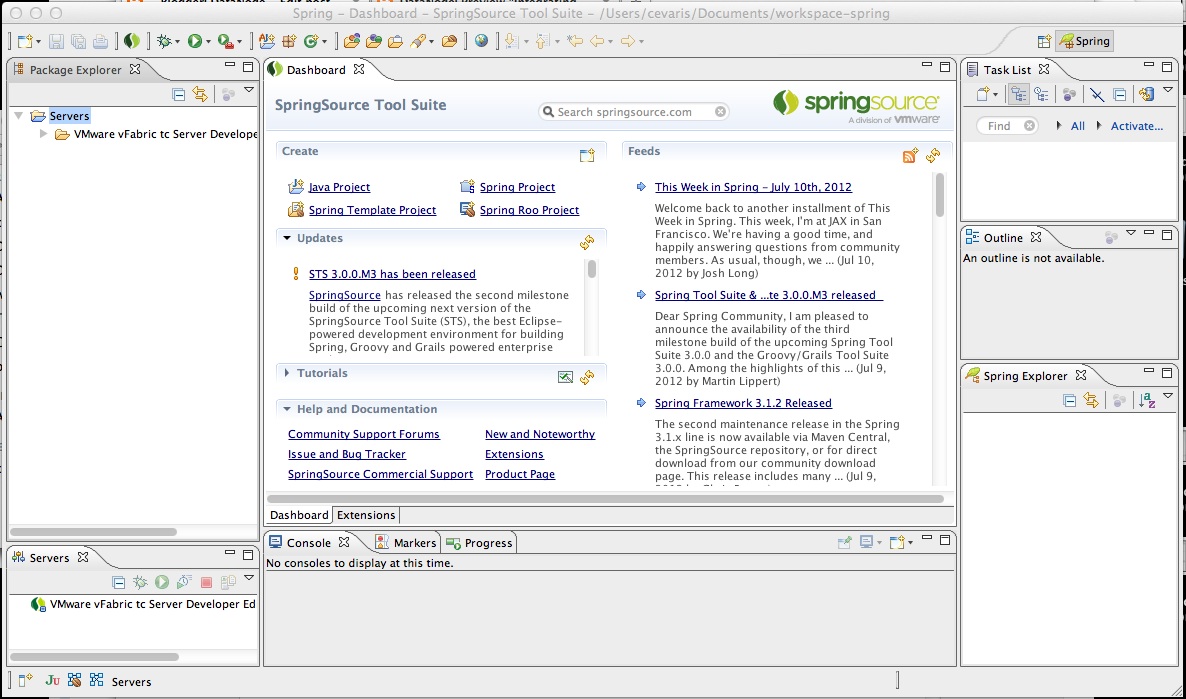Image resolution: width=1186 pixels, height=699 pixels.
Task: Select the Spring perspective button
Action: point(1085,42)
